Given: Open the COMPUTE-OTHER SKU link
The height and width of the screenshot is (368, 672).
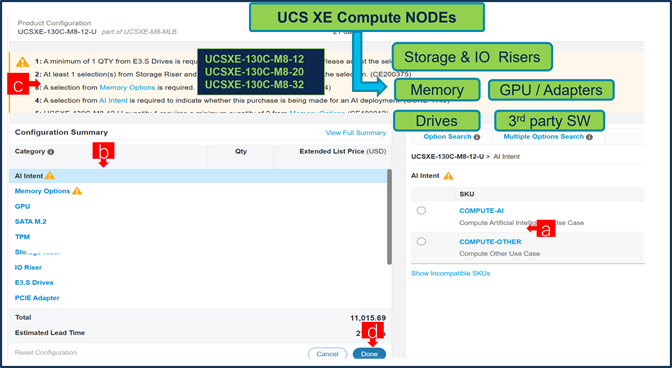Looking at the screenshot, I should click(x=490, y=242).
